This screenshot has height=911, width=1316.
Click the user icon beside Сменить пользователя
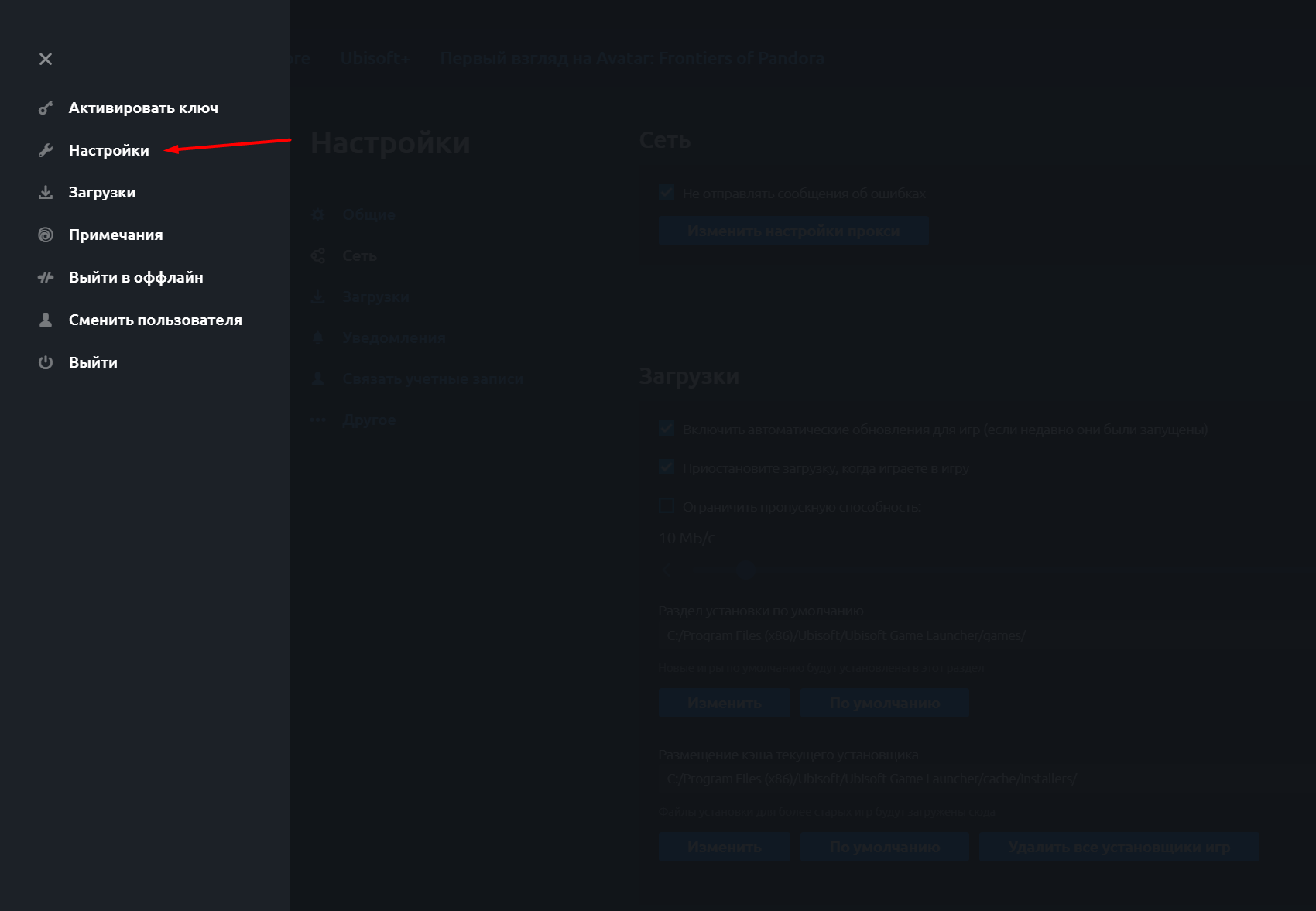tap(46, 320)
